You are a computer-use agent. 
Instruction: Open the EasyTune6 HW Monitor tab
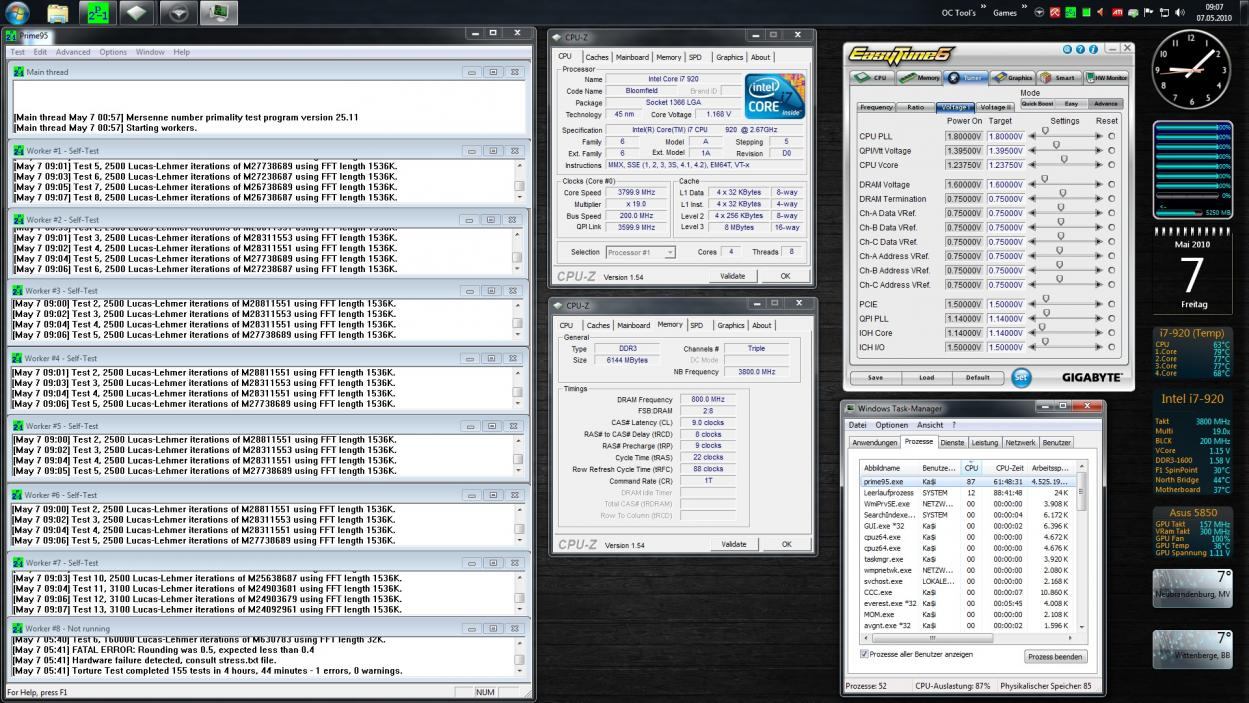click(x=1104, y=77)
